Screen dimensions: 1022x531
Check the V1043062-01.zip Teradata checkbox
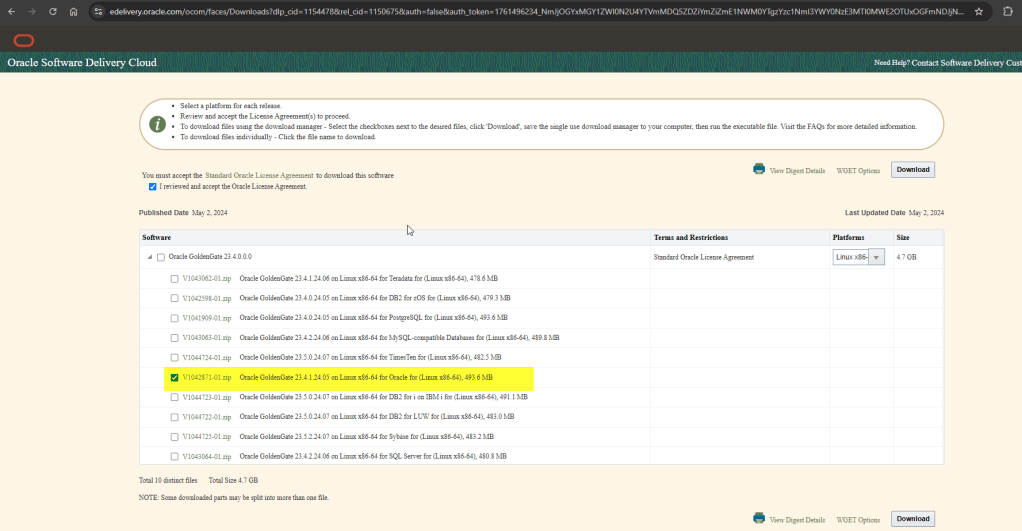pos(175,278)
